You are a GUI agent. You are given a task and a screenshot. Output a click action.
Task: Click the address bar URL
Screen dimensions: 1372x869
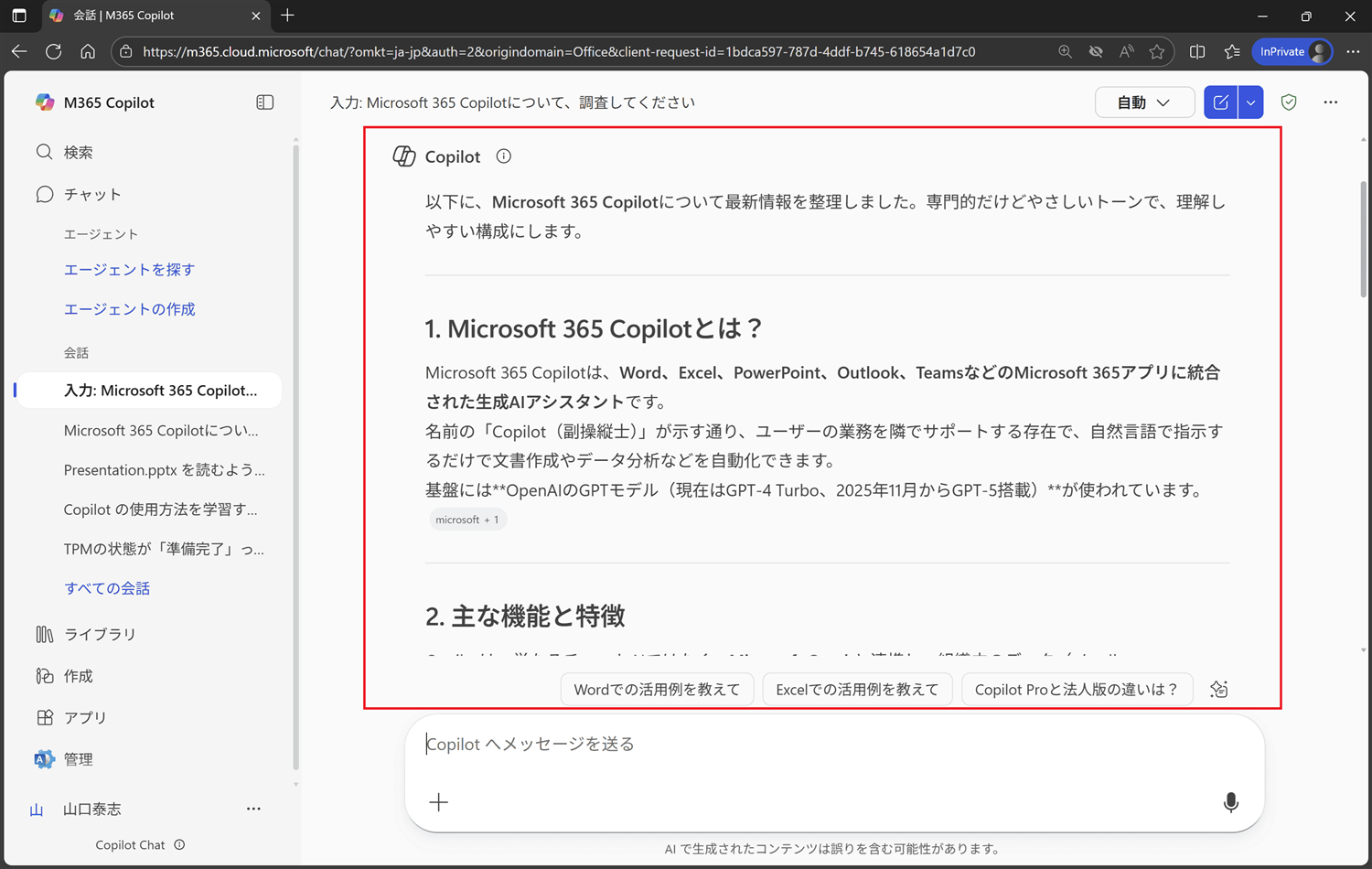(559, 51)
